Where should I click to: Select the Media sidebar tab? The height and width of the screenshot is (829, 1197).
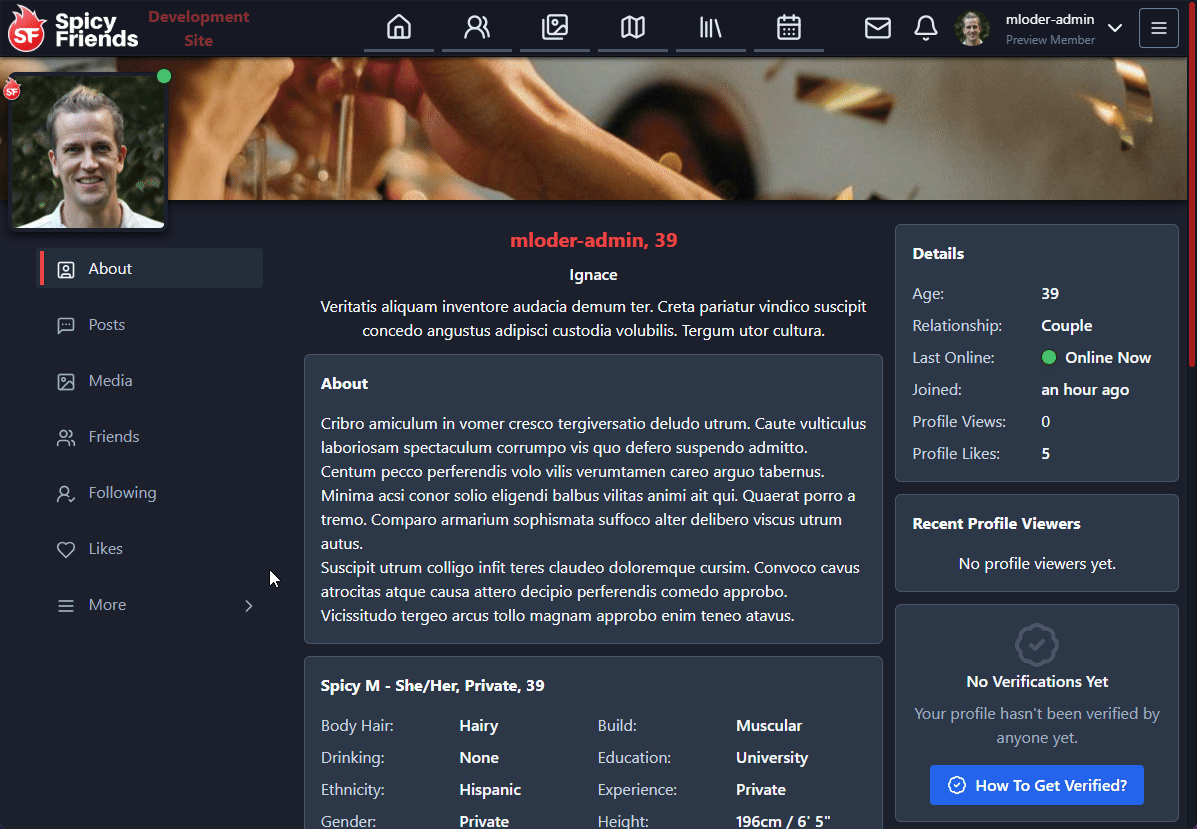click(x=110, y=381)
